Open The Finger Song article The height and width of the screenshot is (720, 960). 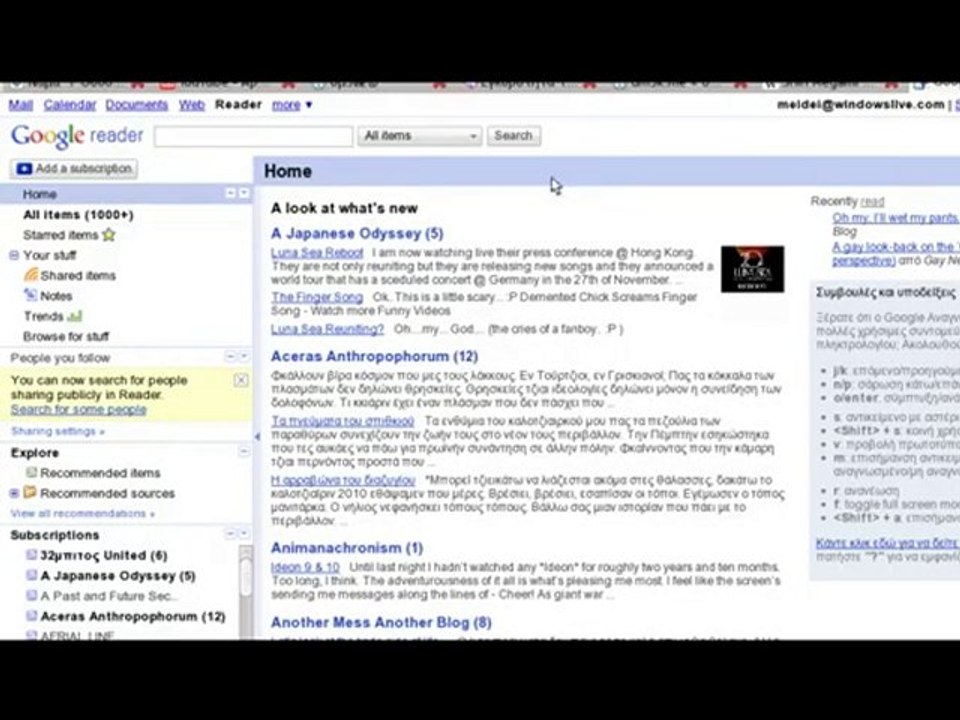pos(317,297)
